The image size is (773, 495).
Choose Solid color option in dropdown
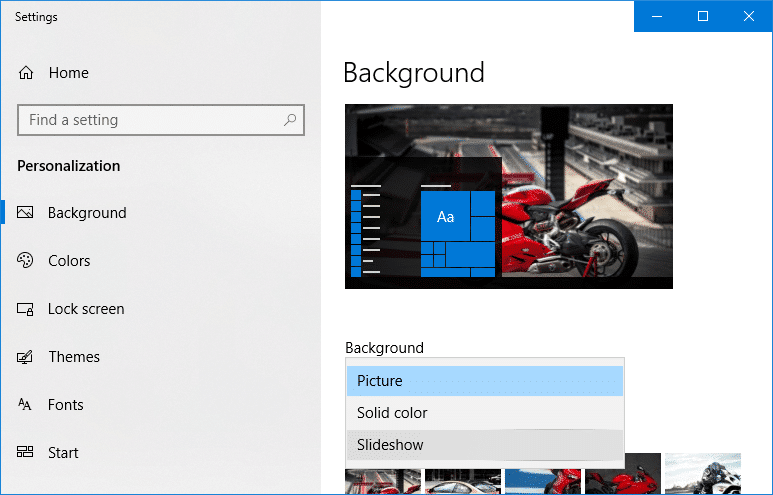click(485, 413)
